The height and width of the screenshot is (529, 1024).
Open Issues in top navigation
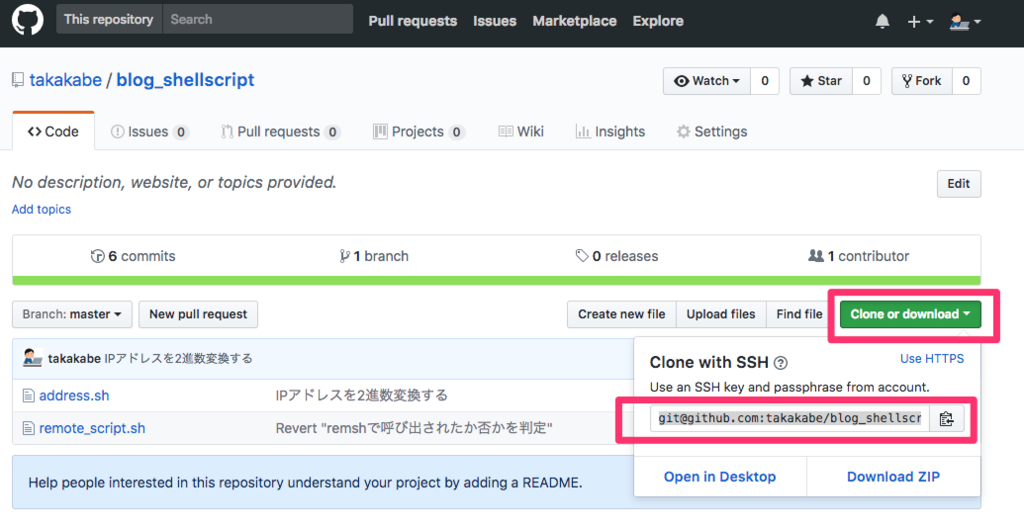(494, 21)
